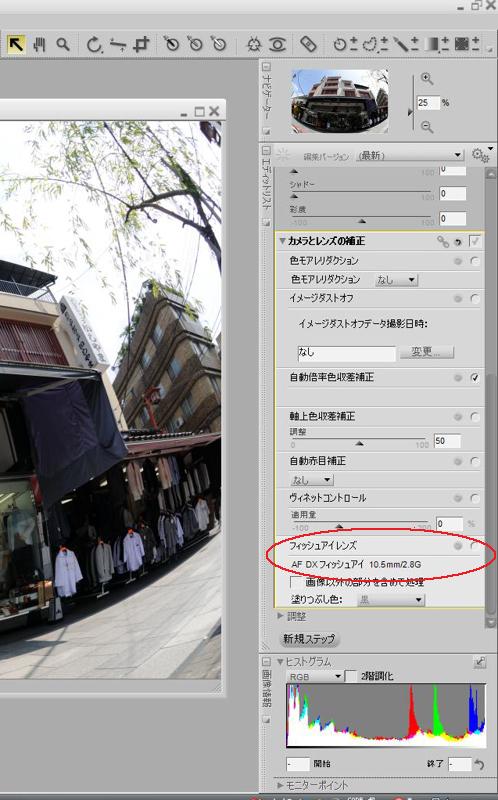The height and width of the screenshot is (800, 498).
Task: Open the RGB channel dropdown in histogram
Action: click(315, 677)
